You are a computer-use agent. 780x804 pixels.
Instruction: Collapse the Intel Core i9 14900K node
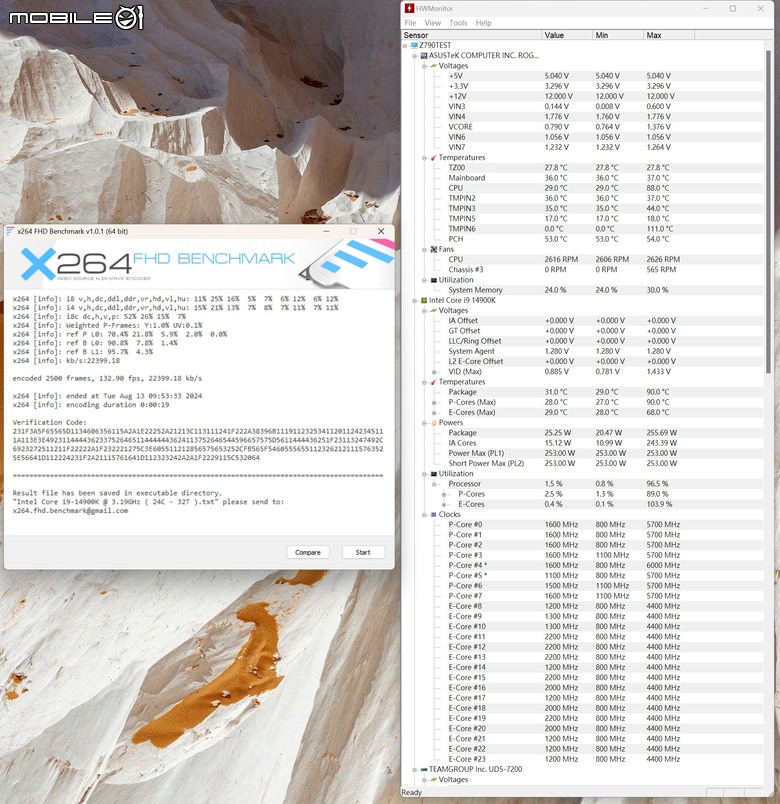point(414,301)
